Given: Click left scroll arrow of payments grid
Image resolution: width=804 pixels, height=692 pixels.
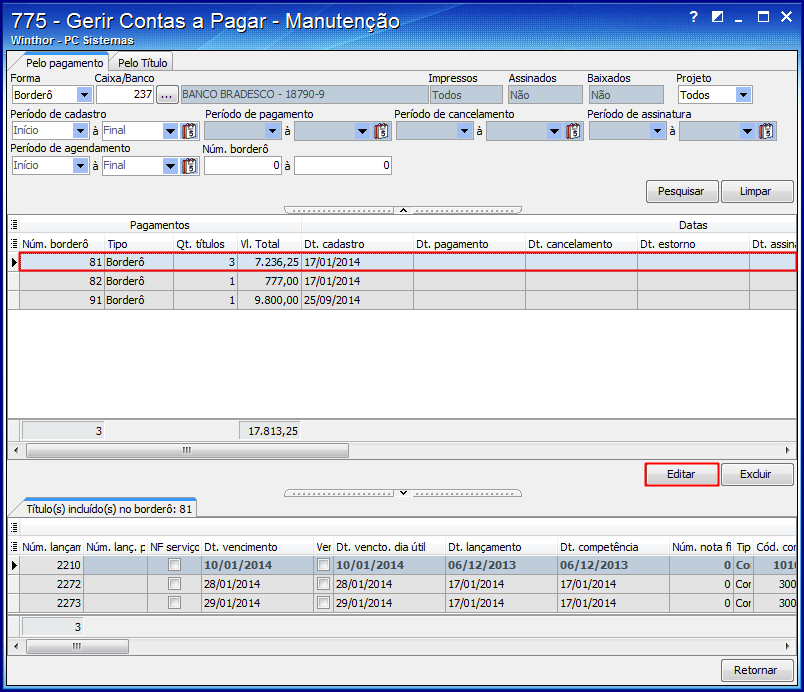Looking at the screenshot, I should (x=16, y=451).
